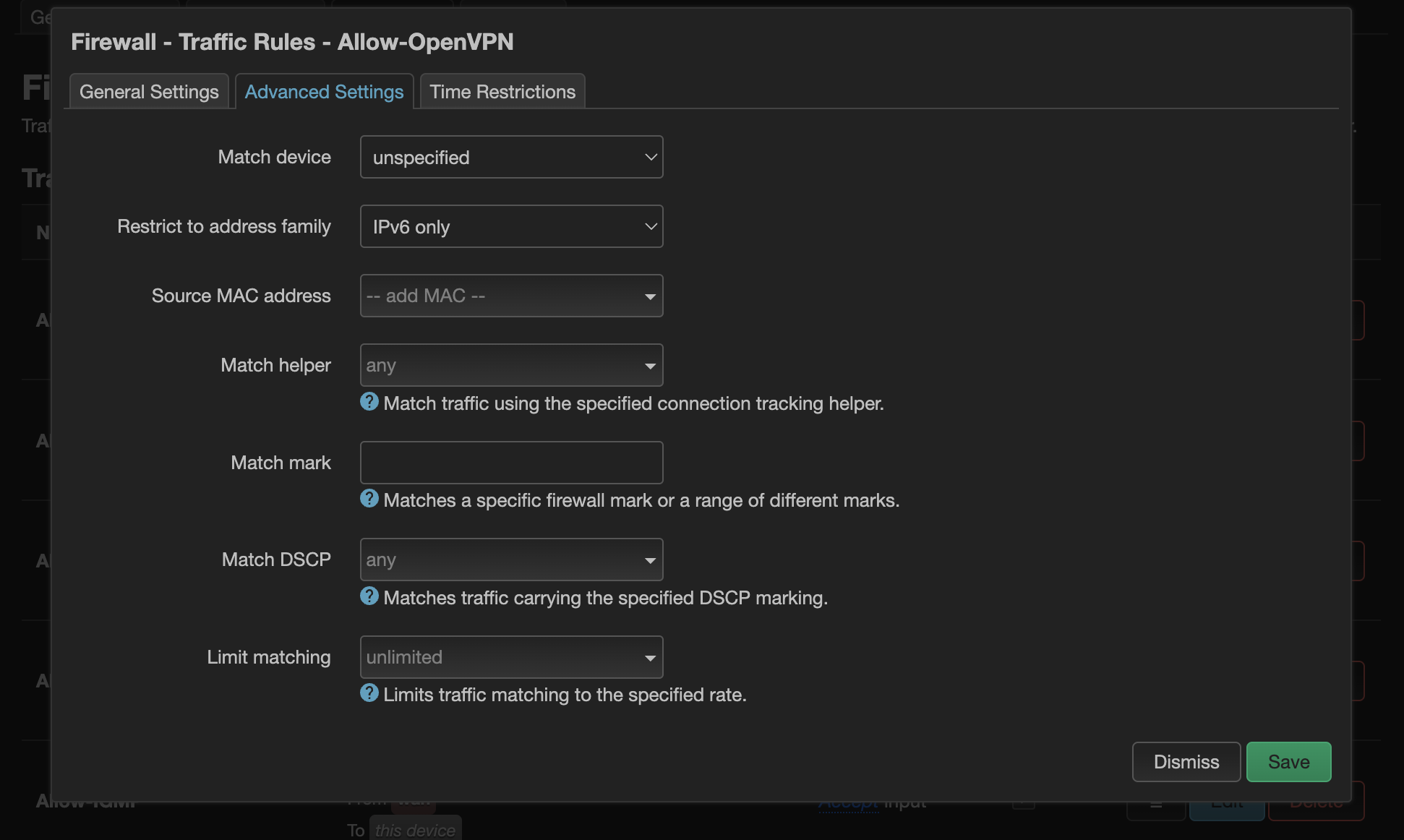Screen dimensions: 1404x840
Task: Save the Allow-OpenVPN rule settings
Action: 1288,762
